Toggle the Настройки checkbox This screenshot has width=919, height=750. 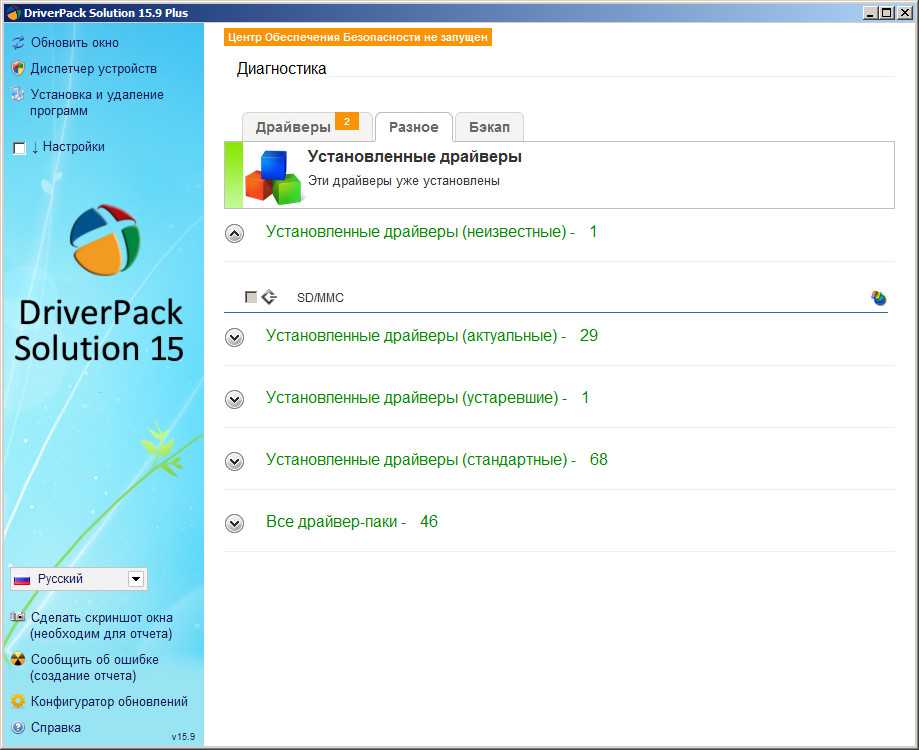(19, 148)
